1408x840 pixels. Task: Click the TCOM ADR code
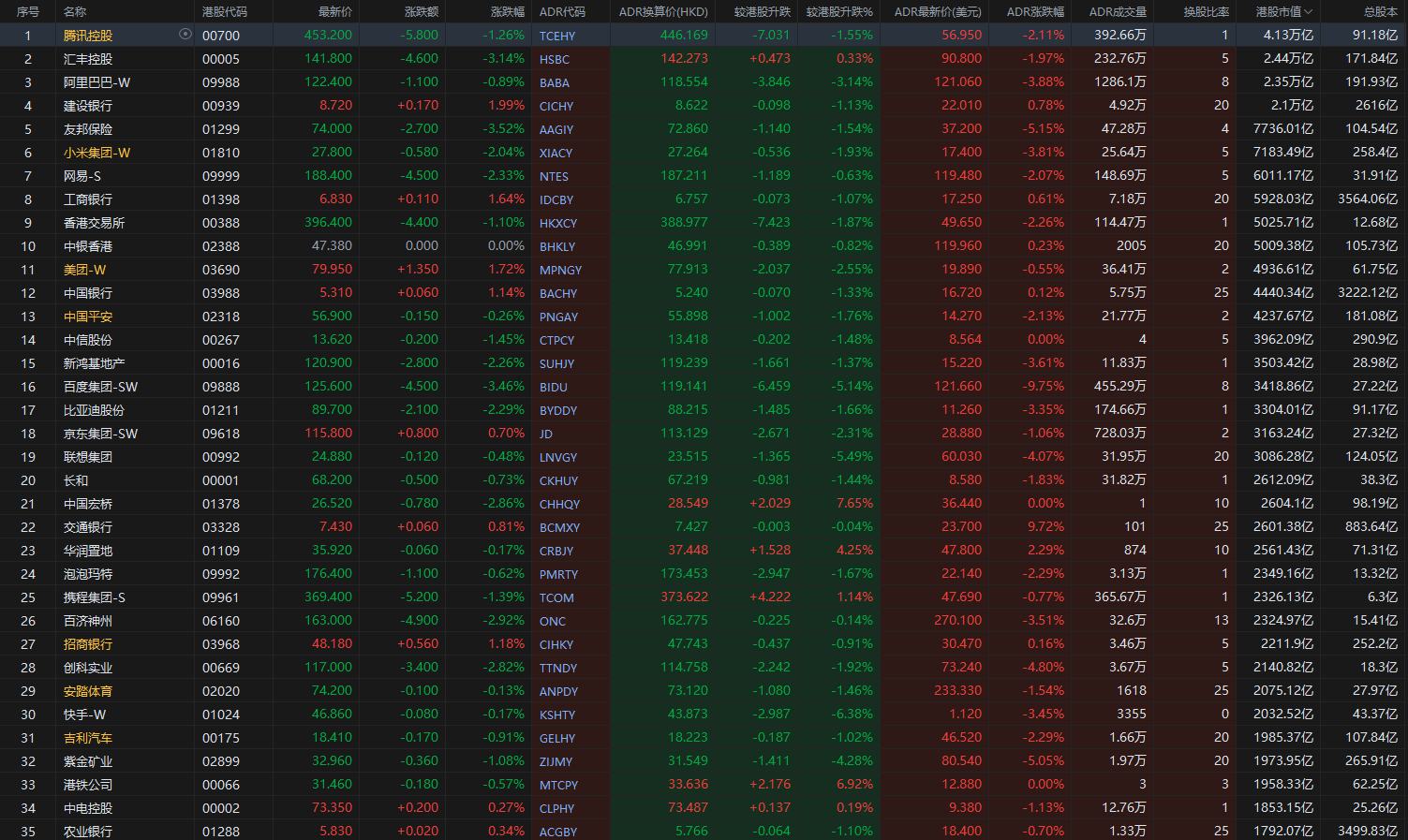pos(556,597)
